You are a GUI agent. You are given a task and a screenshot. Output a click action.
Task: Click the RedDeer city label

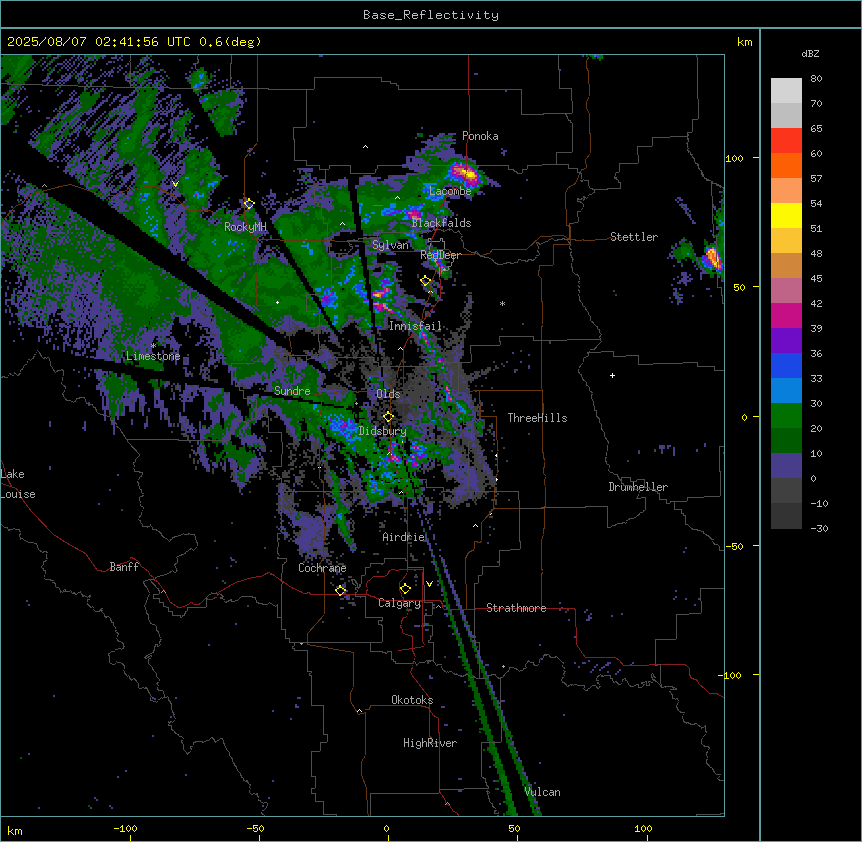point(440,255)
